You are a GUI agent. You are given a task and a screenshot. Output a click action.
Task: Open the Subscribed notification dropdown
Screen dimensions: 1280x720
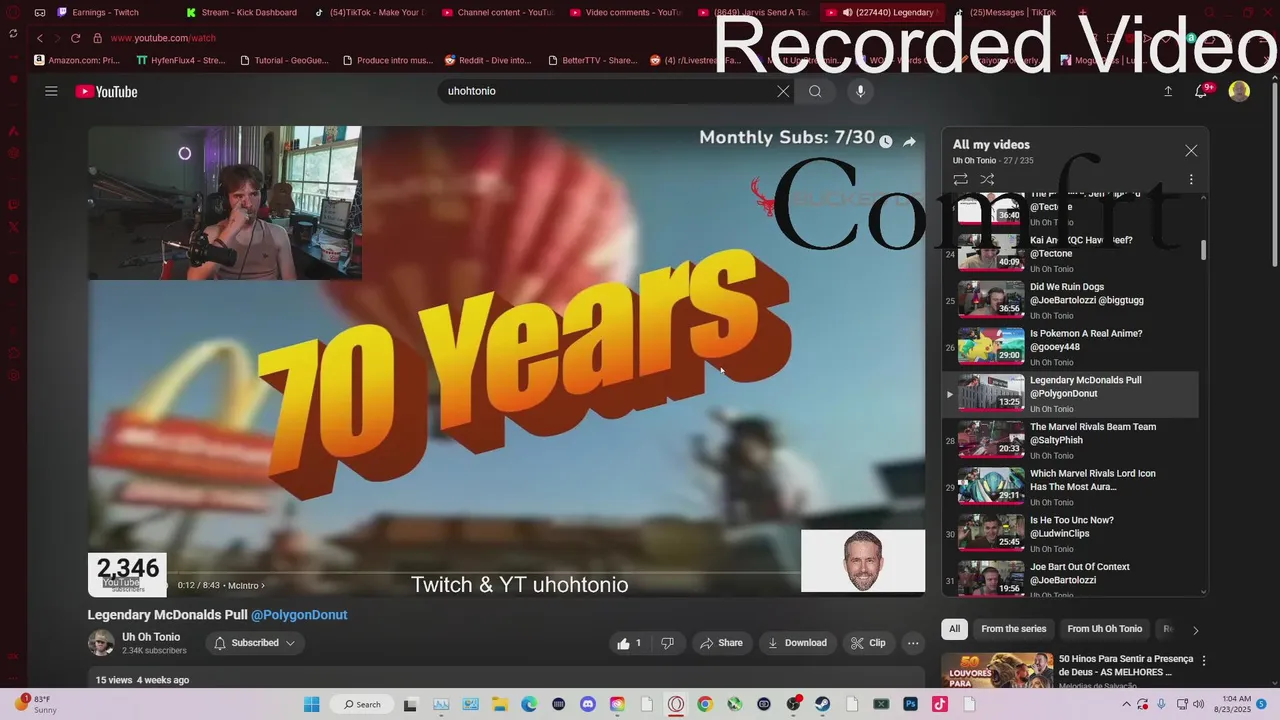[255, 643]
